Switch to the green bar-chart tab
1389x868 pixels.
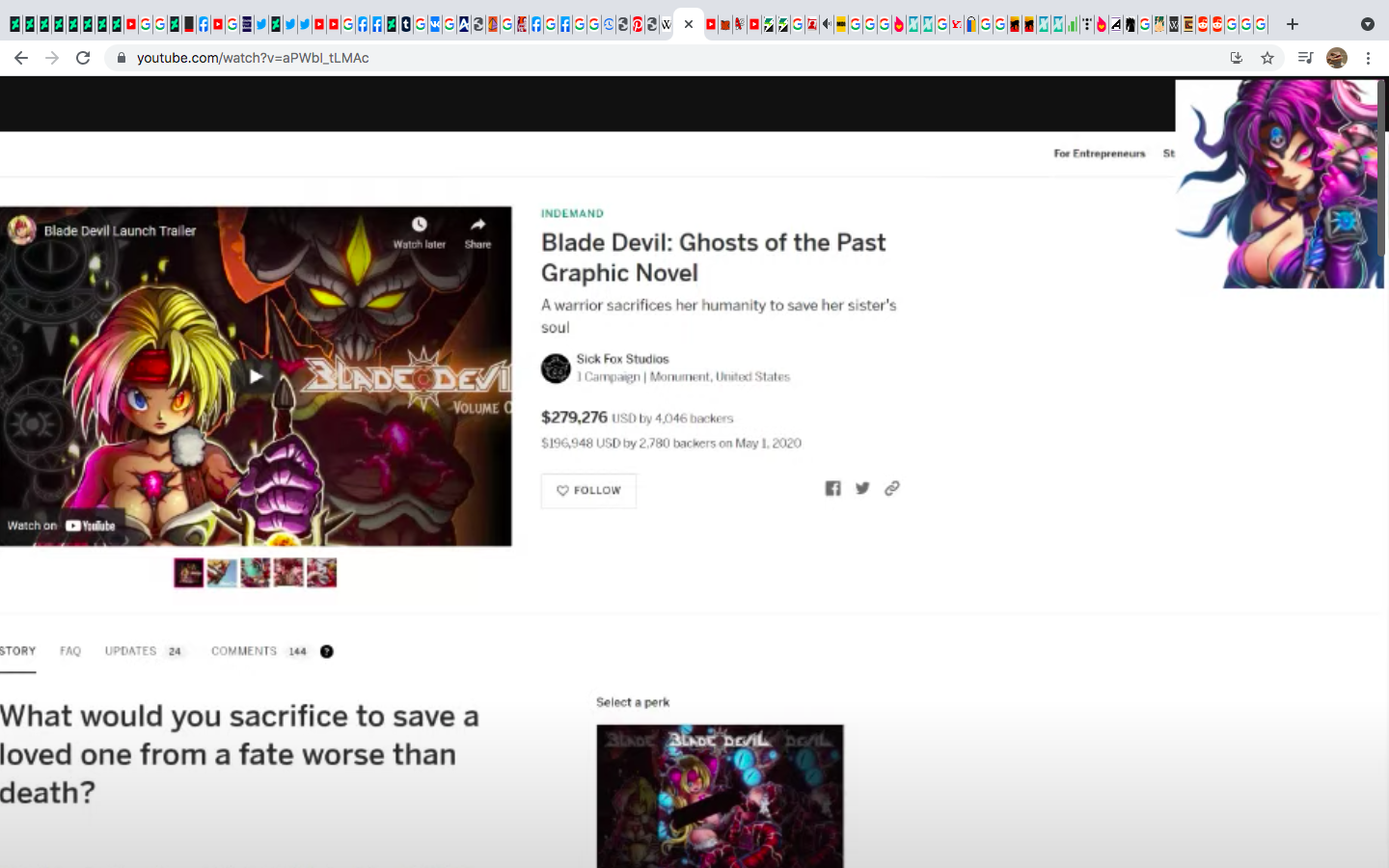[x=1073, y=24]
